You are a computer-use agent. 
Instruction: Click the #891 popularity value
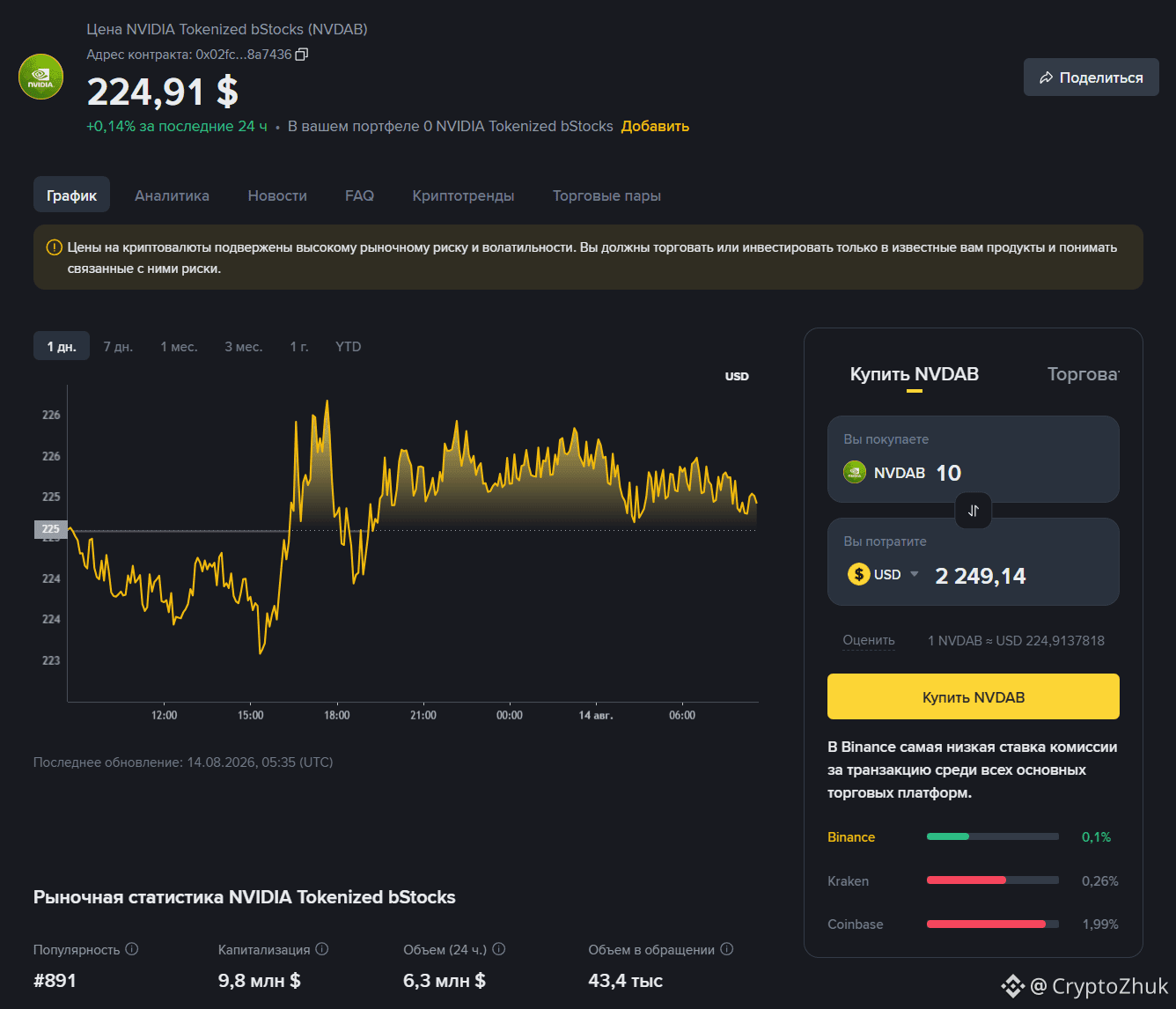click(55, 981)
